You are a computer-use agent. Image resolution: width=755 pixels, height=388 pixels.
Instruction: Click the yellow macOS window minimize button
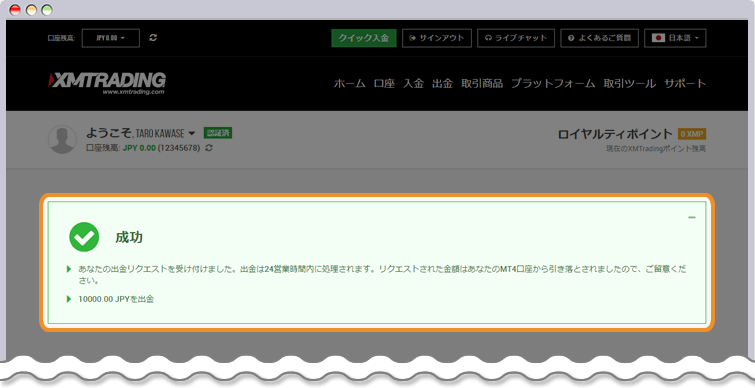coord(31,10)
